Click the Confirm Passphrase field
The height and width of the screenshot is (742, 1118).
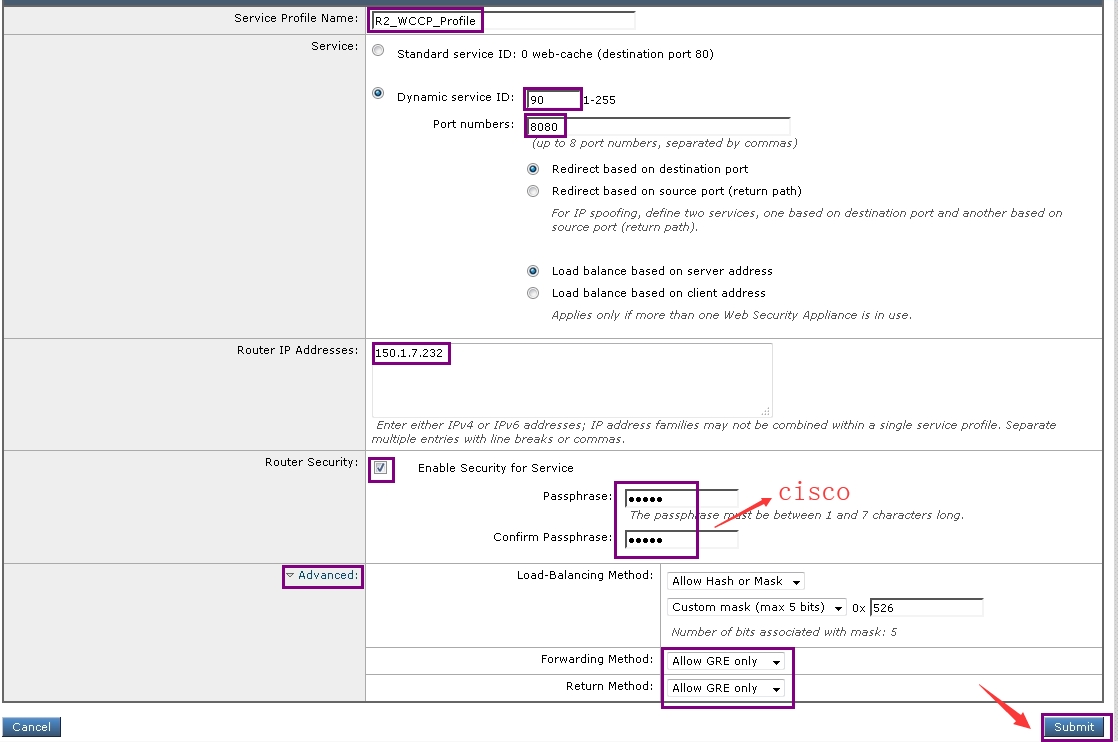(681, 540)
